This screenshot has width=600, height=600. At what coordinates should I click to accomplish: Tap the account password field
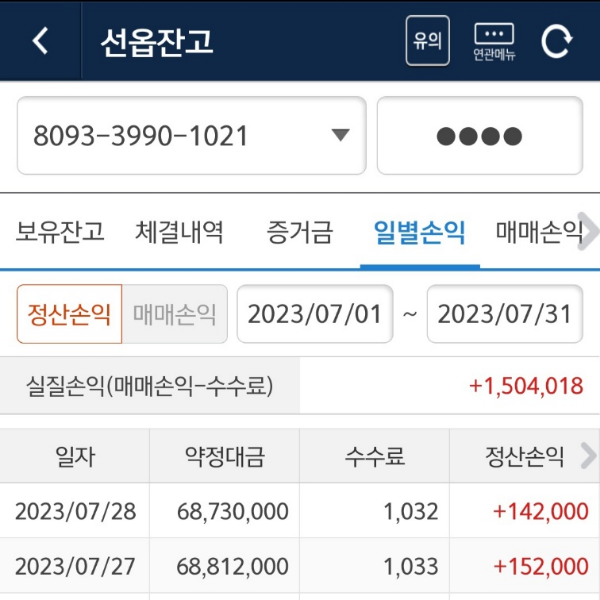tap(479, 136)
